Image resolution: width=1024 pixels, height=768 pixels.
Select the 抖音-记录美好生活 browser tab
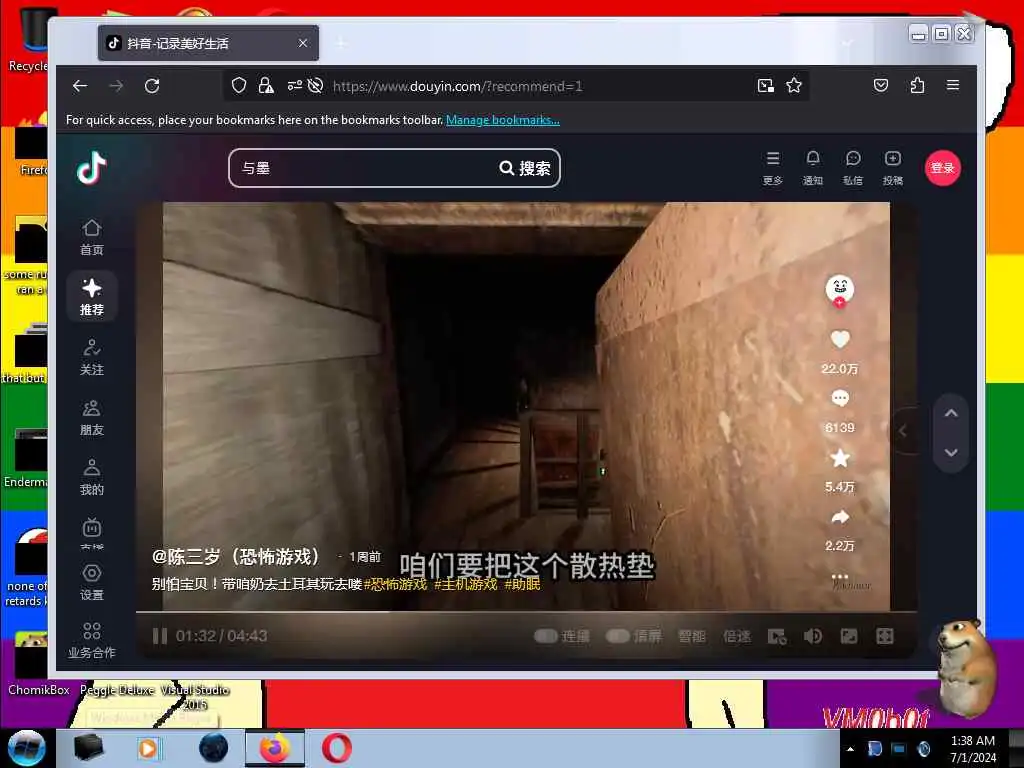[x=208, y=43]
